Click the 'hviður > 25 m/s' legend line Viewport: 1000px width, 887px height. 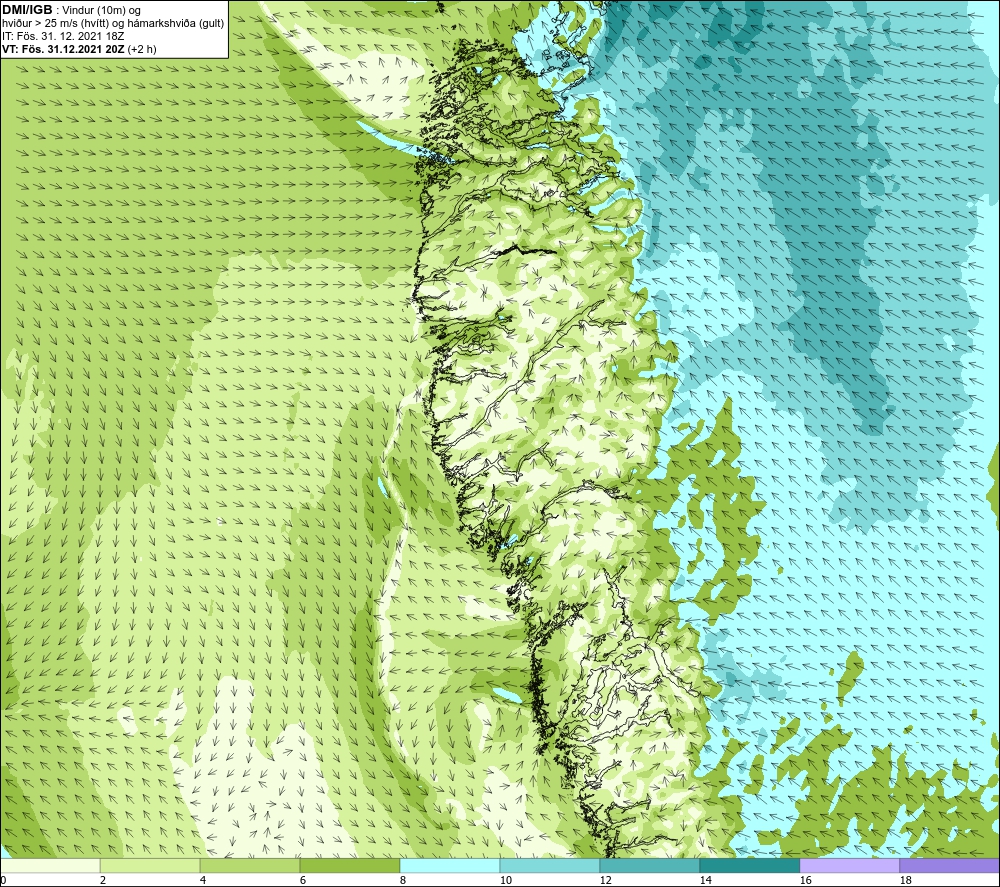113,23
